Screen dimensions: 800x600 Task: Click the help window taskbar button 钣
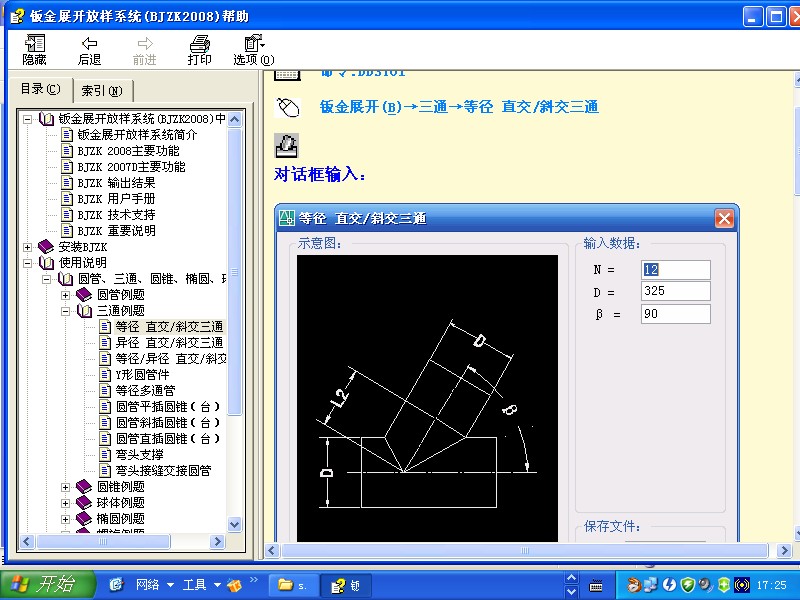point(345,585)
